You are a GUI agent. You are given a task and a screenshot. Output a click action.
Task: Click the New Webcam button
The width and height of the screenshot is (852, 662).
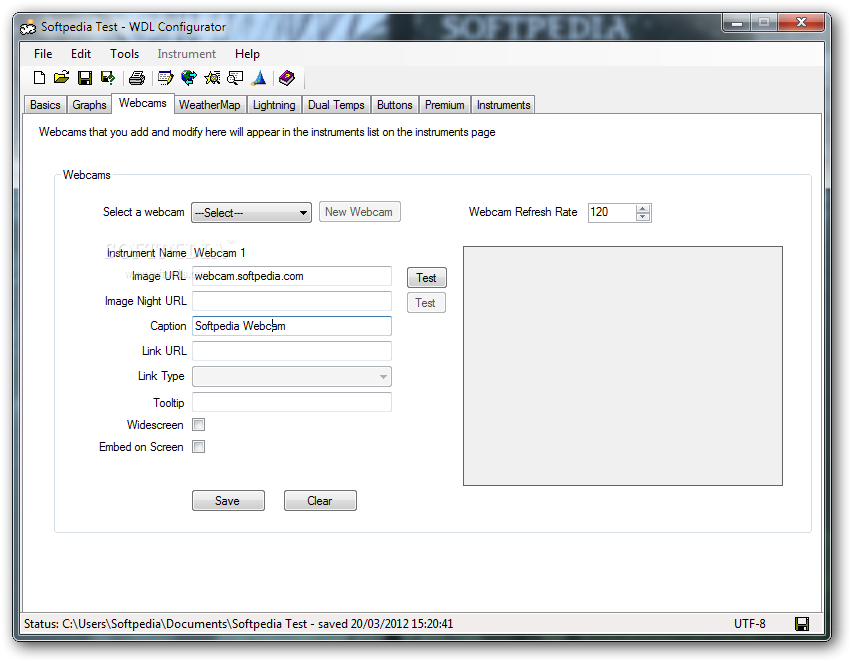[x=359, y=212]
